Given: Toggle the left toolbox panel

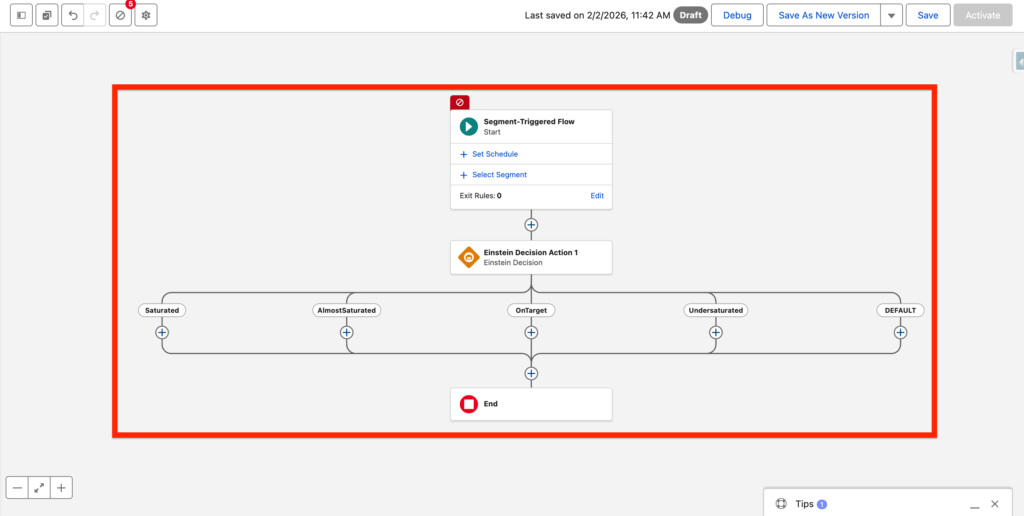Looking at the screenshot, I should click(x=21, y=16).
